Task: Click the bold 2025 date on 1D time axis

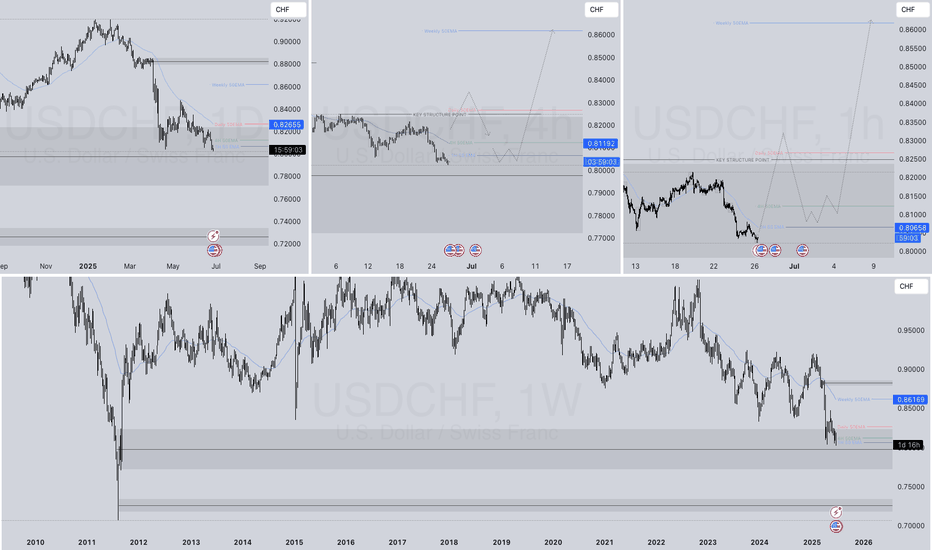Action: coord(88,266)
